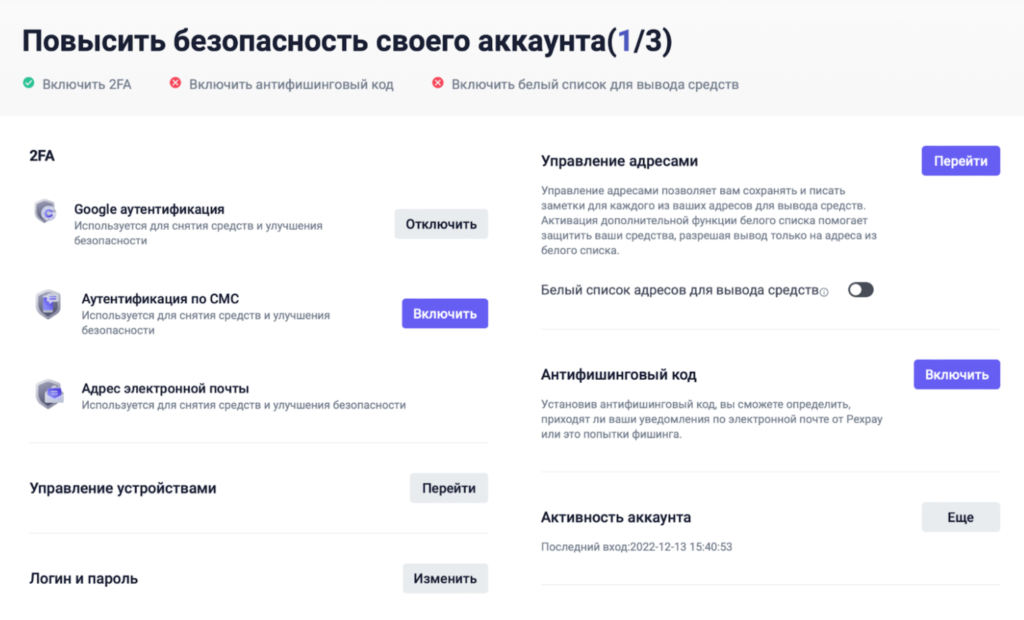This screenshot has width=1024, height=620.
Task: Click the red cross beside antiphishing code step
Action: tap(175, 84)
